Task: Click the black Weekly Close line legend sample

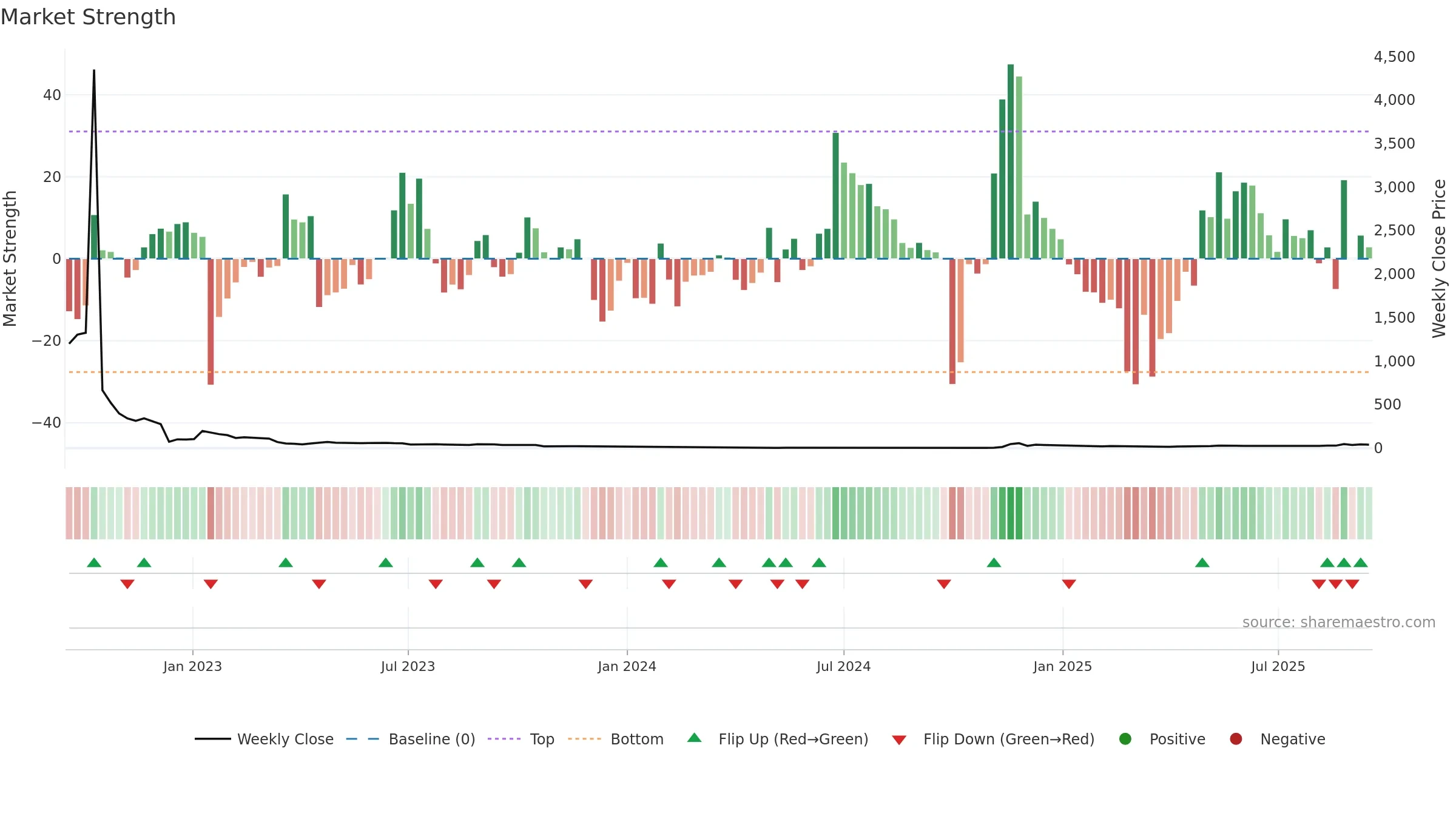Action: [x=212, y=739]
